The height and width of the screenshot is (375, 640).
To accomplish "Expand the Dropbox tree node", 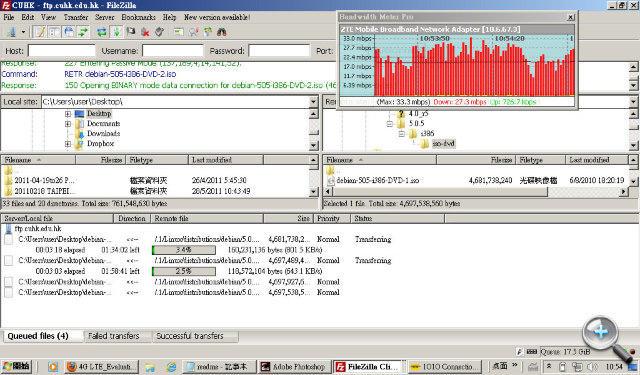I will 68,144.
